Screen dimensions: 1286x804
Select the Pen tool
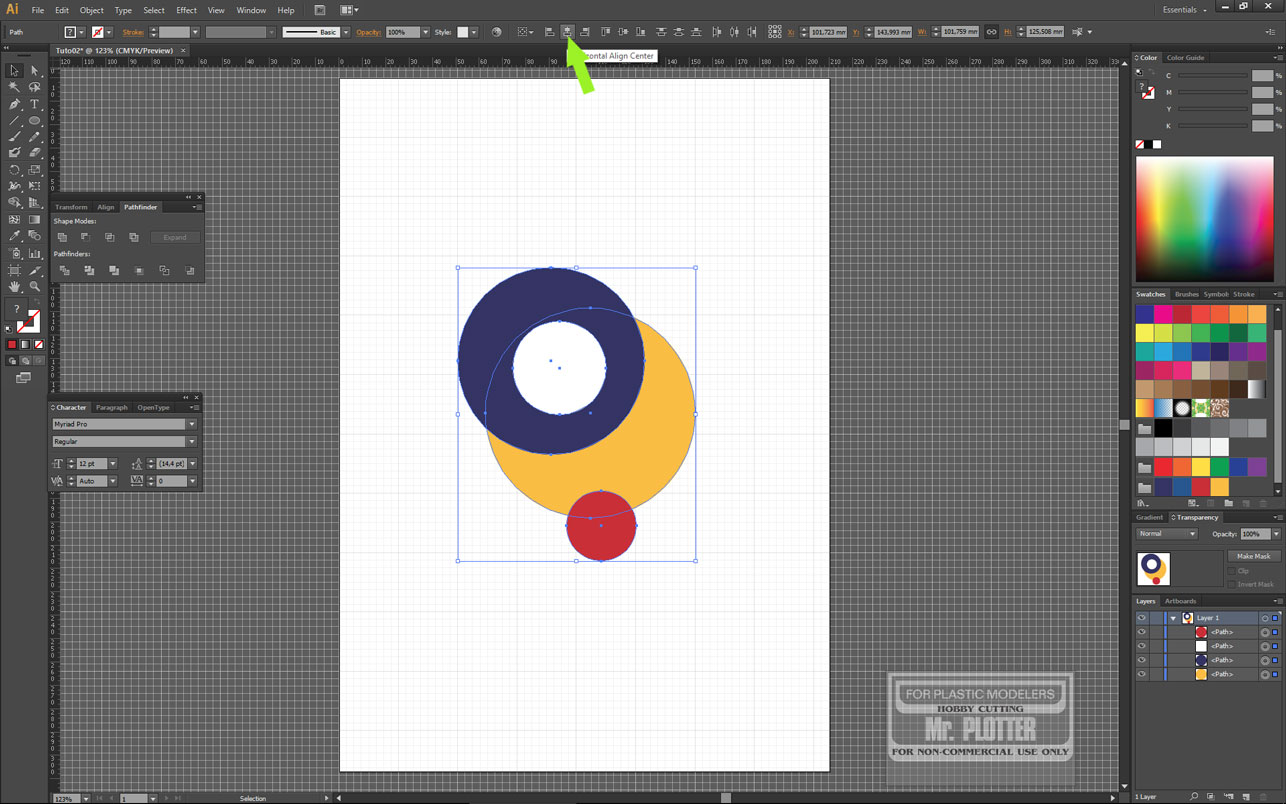(14, 104)
